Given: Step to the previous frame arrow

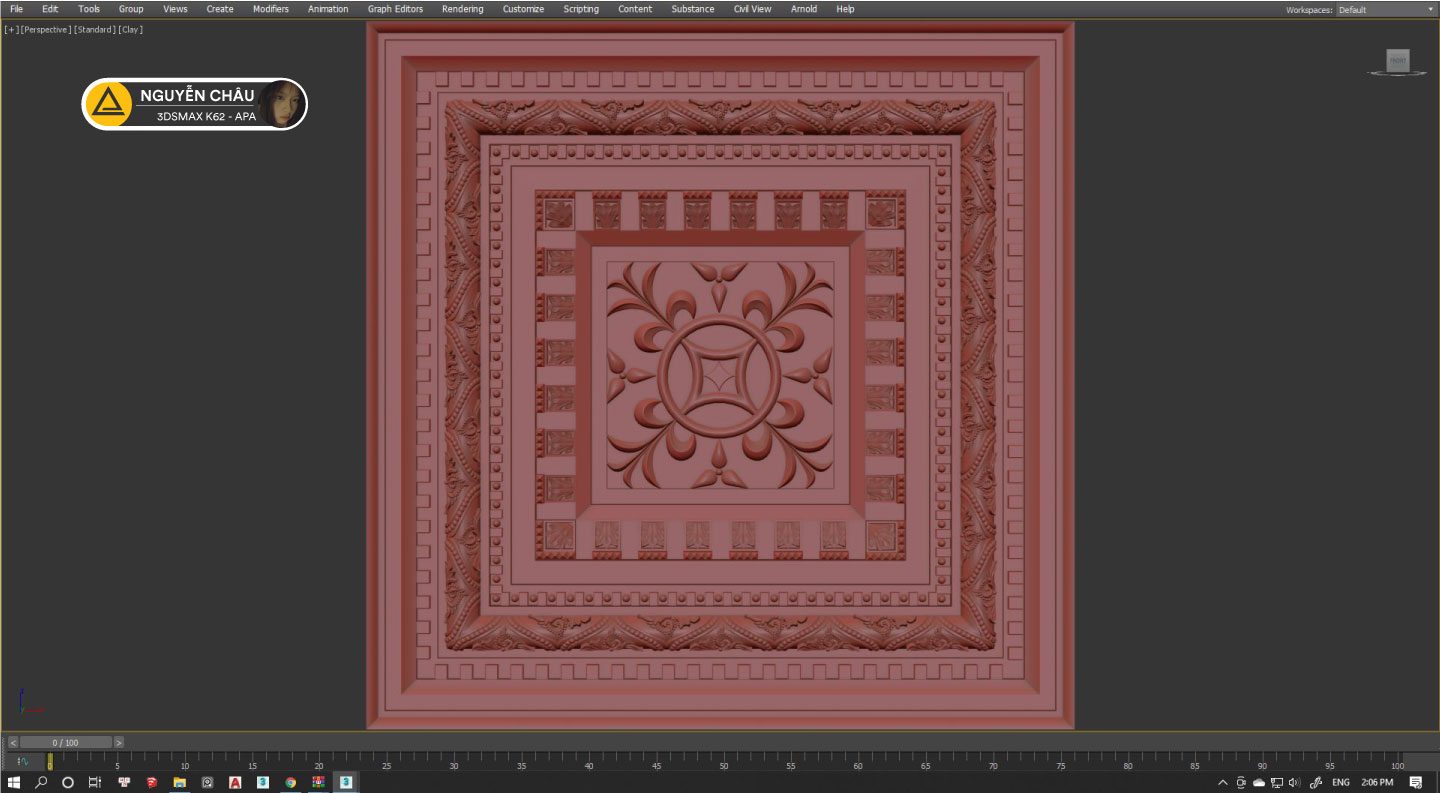Looking at the screenshot, I should 13,743.
